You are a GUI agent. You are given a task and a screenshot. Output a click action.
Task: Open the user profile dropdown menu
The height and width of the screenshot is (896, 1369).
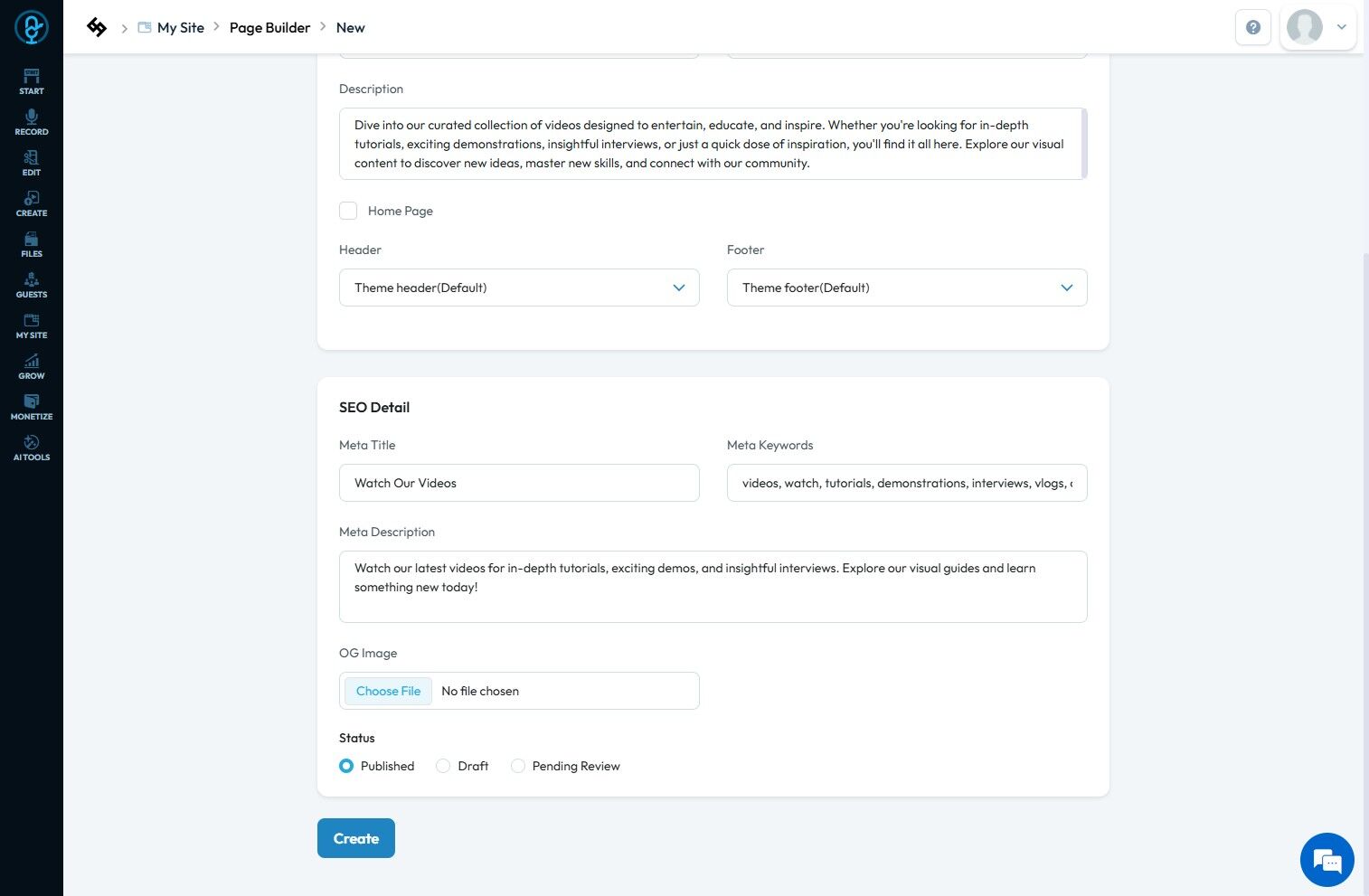tap(1318, 27)
